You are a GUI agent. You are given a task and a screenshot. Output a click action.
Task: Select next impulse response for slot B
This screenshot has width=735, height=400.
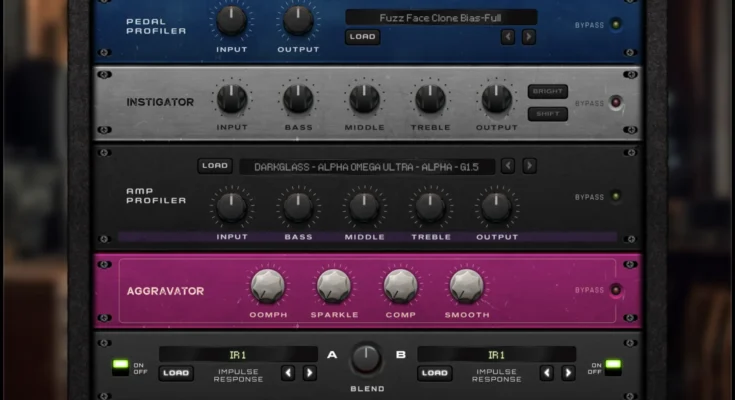coord(567,373)
